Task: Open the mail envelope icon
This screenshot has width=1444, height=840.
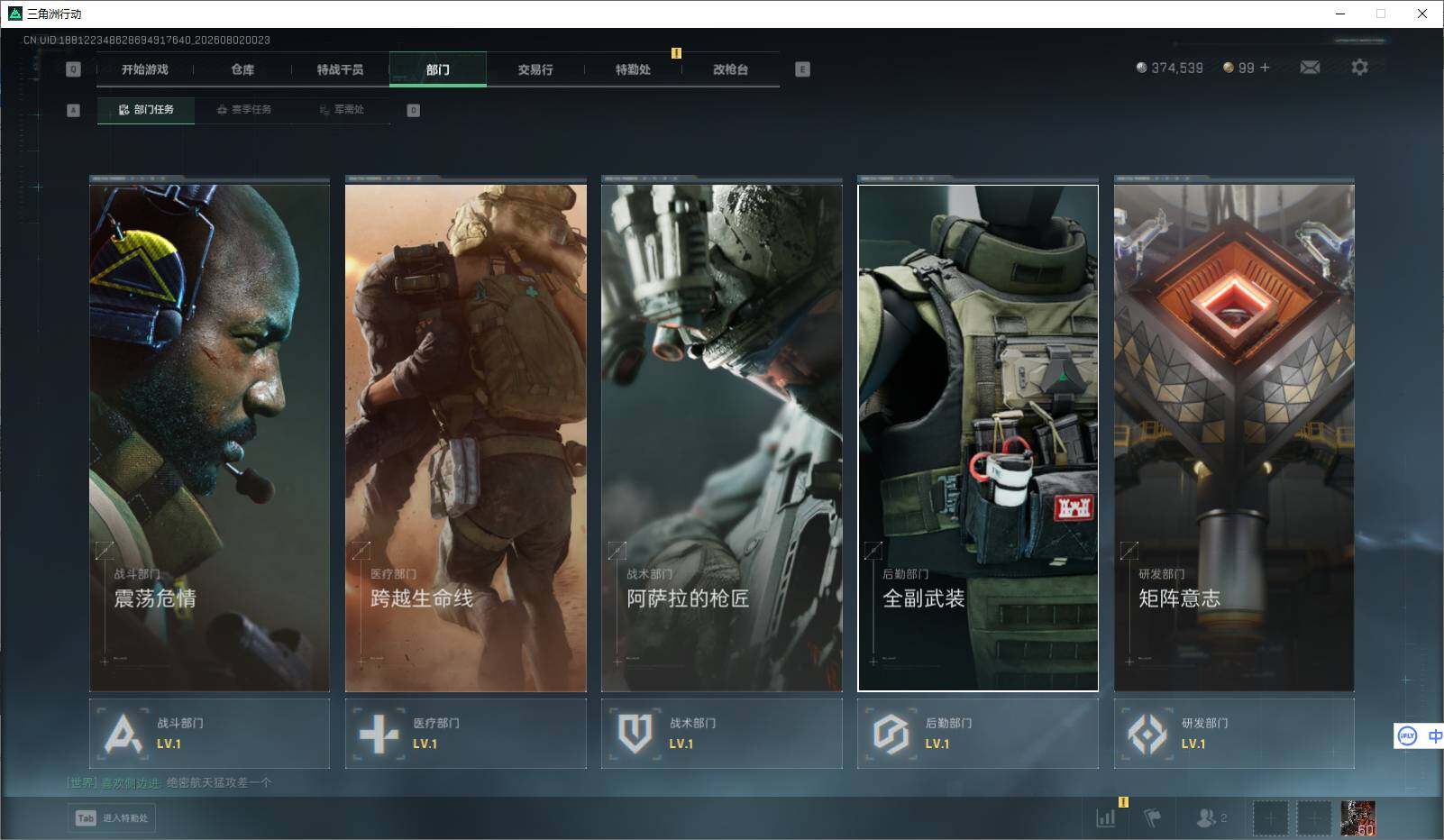Action: coord(1310,68)
